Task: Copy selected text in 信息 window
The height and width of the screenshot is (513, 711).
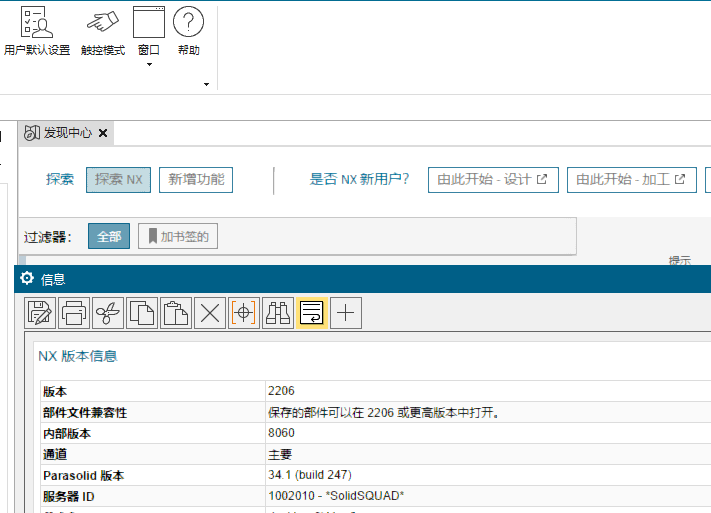Action: [x=142, y=313]
